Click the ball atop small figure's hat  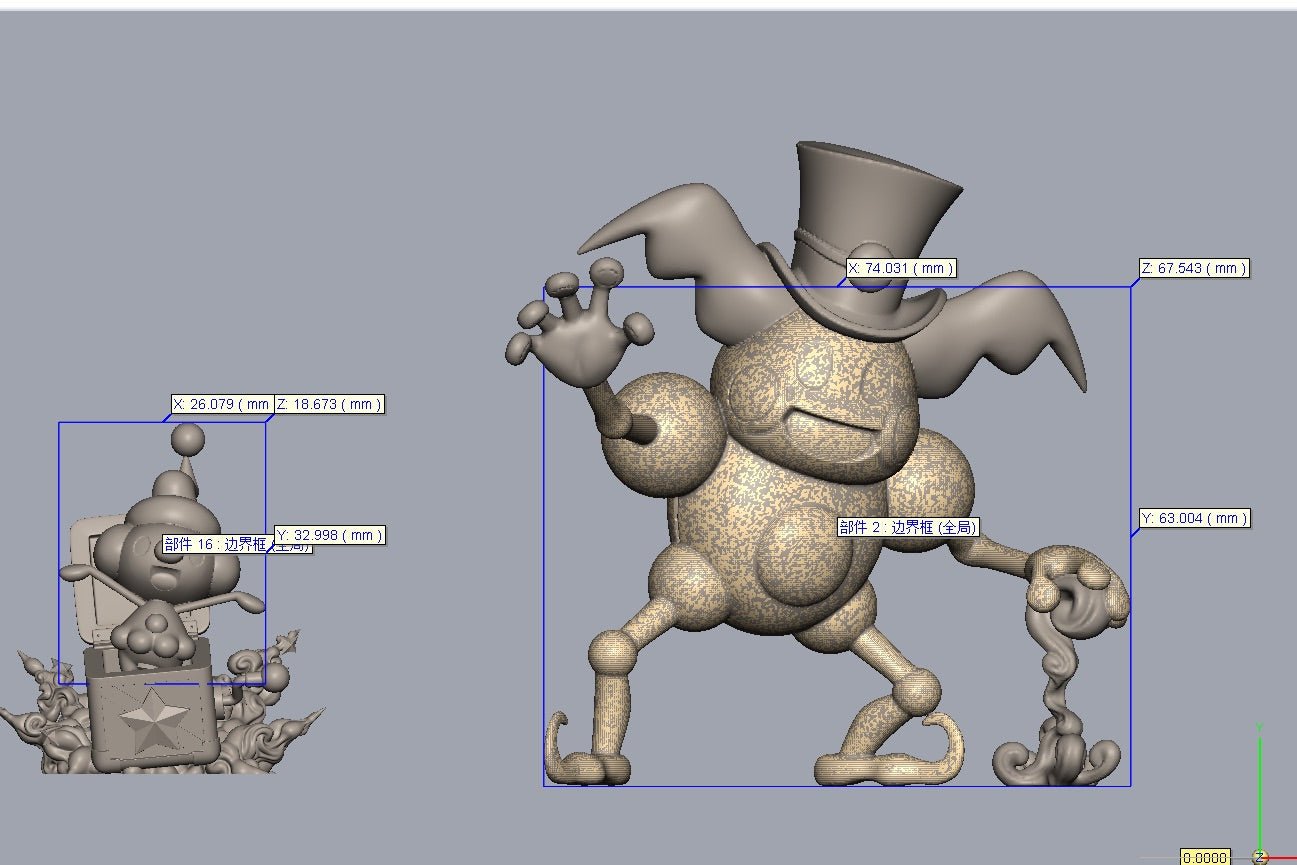(187, 438)
